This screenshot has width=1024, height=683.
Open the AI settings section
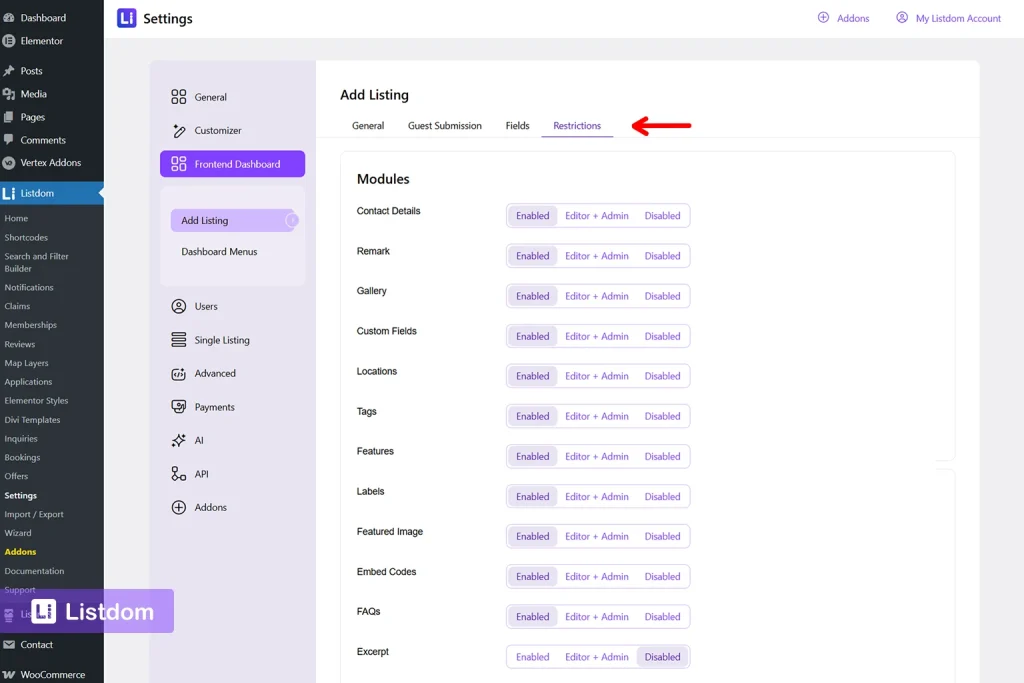[178, 440]
